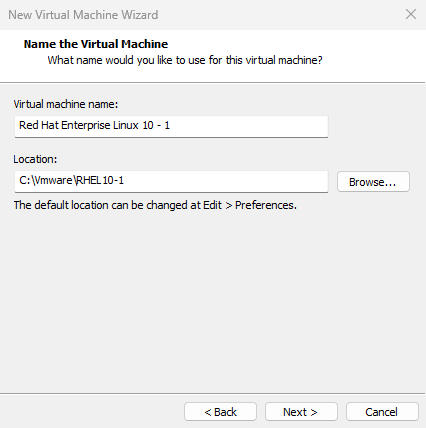
Task: Focus the Location path field
Action: pos(171,181)
